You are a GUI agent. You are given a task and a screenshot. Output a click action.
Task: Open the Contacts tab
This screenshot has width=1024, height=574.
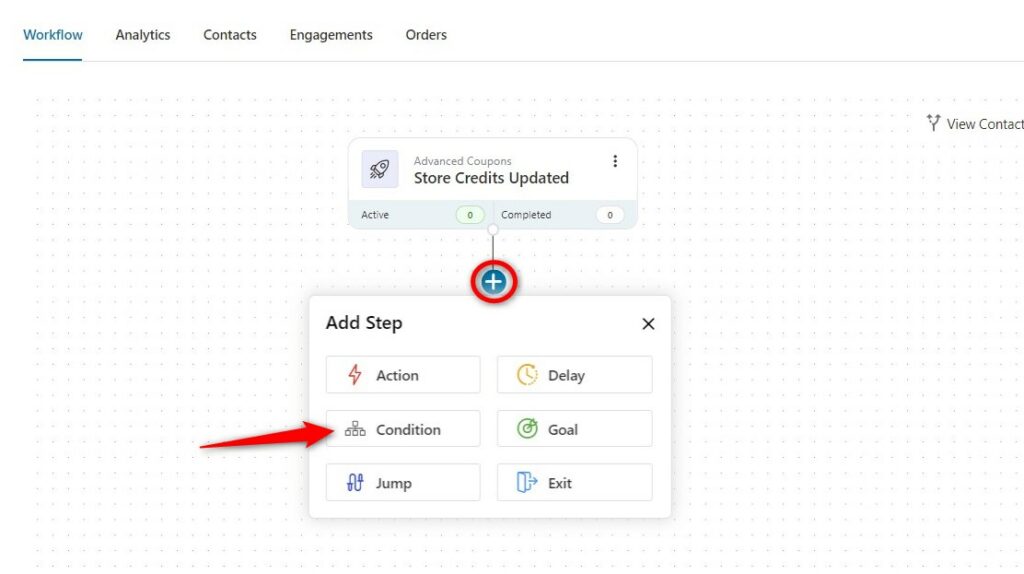pos(230,35)
